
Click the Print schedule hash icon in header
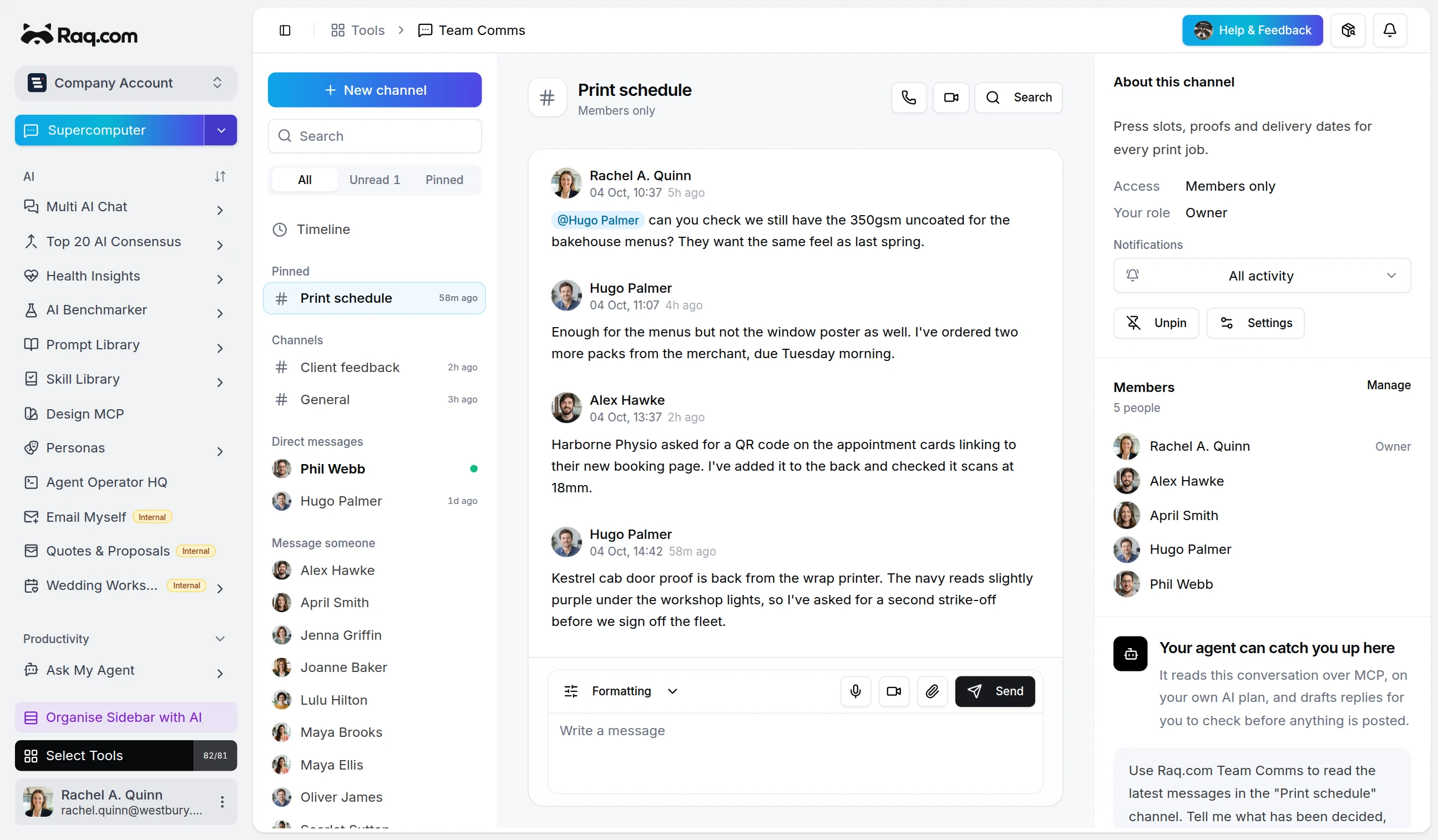(x=546, y=98)
